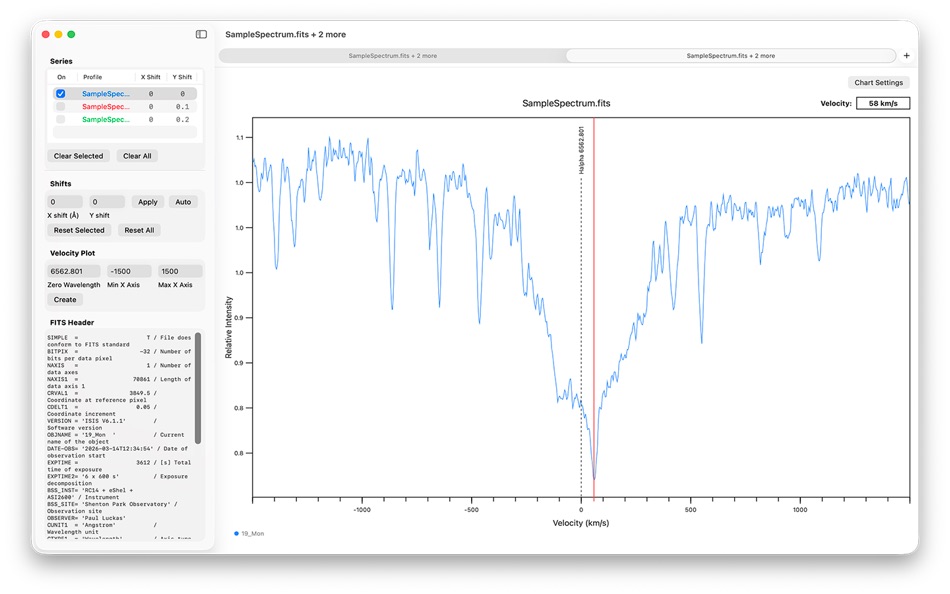950x594 pixels.
Task: Add a new tab with plus icon
Action: (x=906, y=55)
